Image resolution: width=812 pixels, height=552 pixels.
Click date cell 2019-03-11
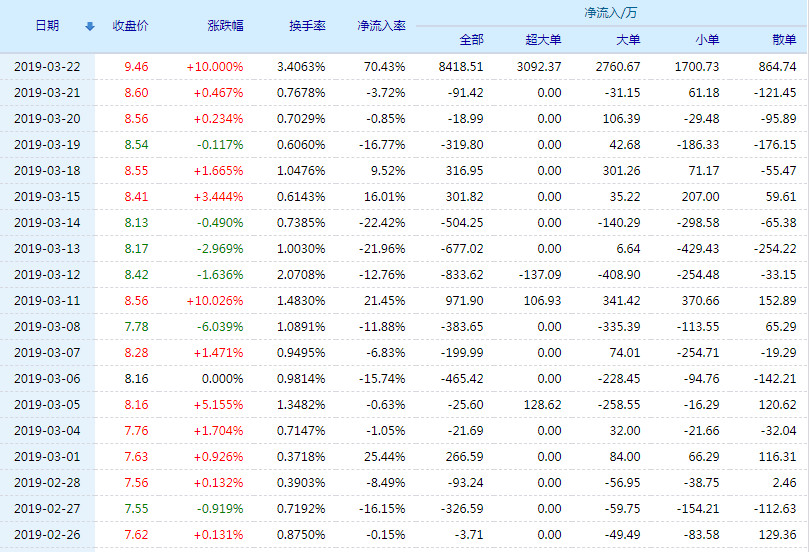pyautogui.click(x=47, y=300)
